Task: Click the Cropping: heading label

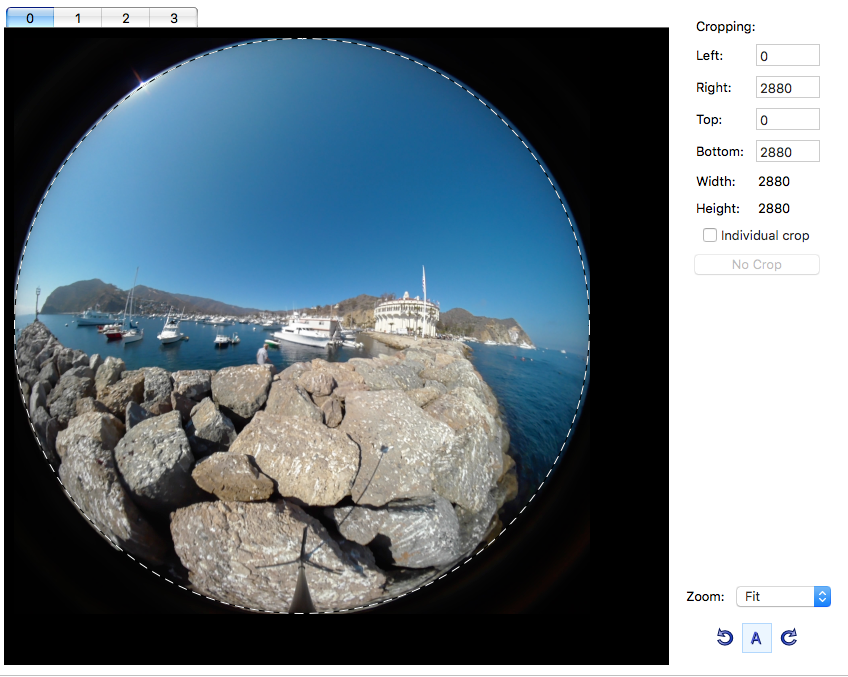Action: click(726, 27)
